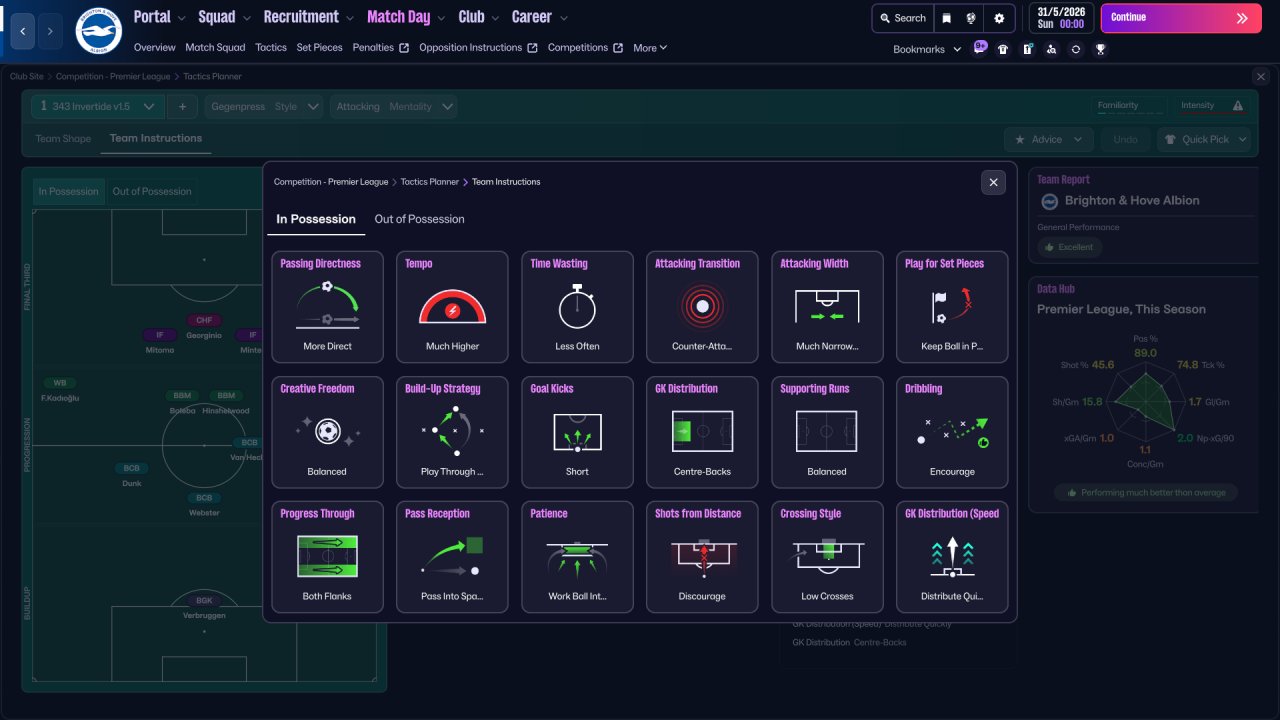Open the Dribbling instruction card
This screenshot has width=1280, height=720.
[x=952, y=432]
